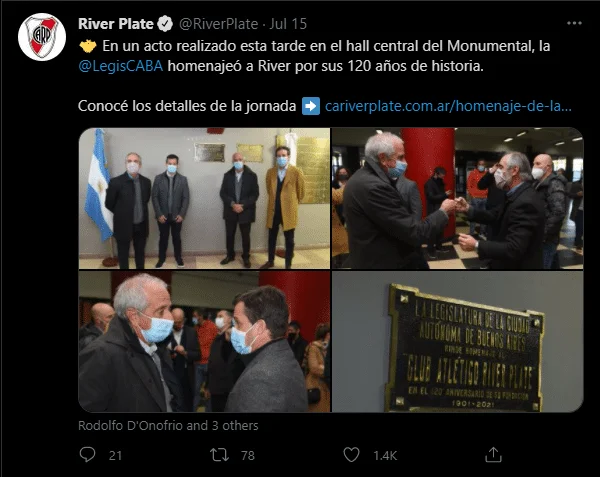Open the River Plate display name

(116, 24)
